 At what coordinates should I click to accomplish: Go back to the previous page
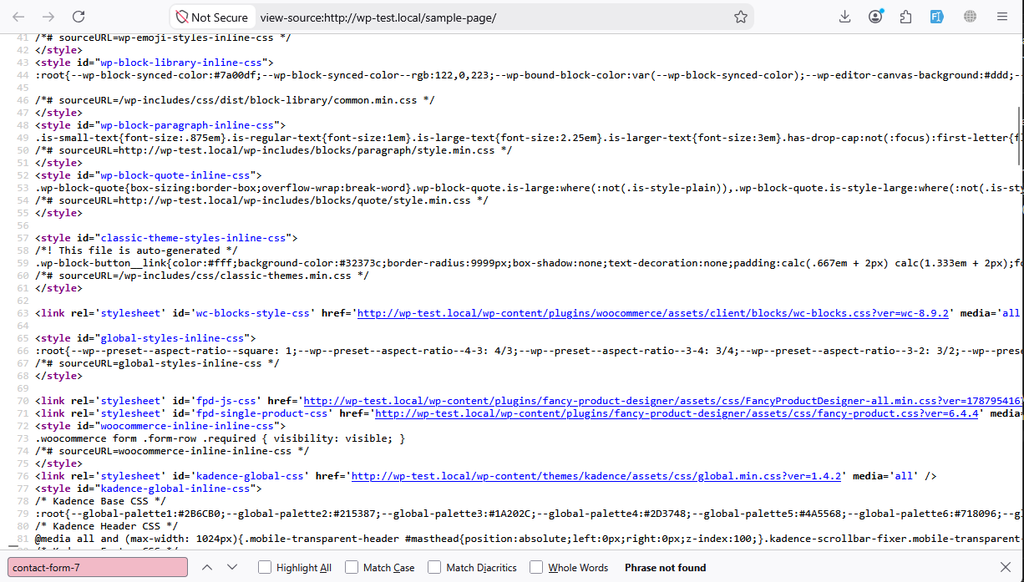(18, 17)
